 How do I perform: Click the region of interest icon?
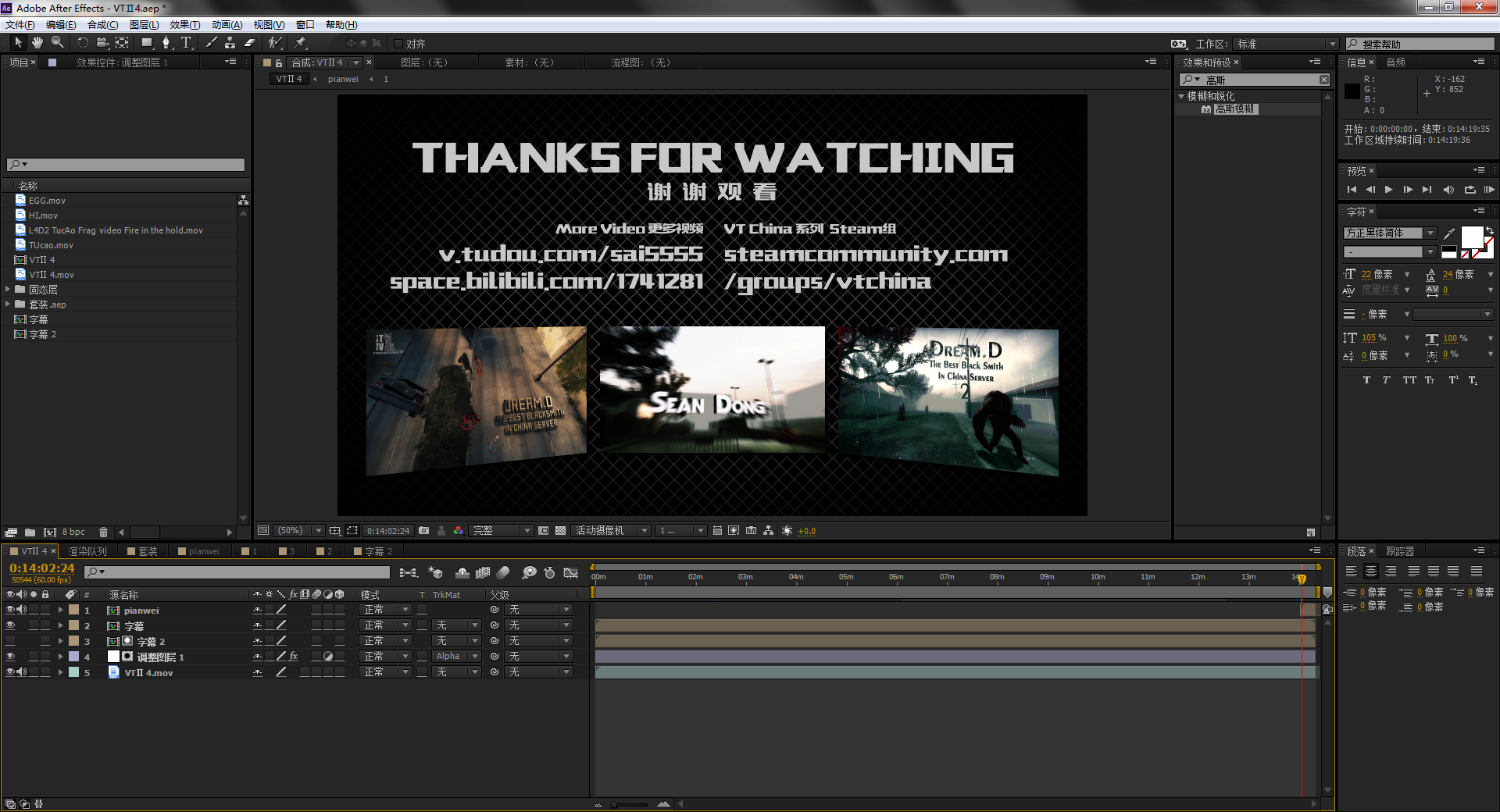coord(352,531)
